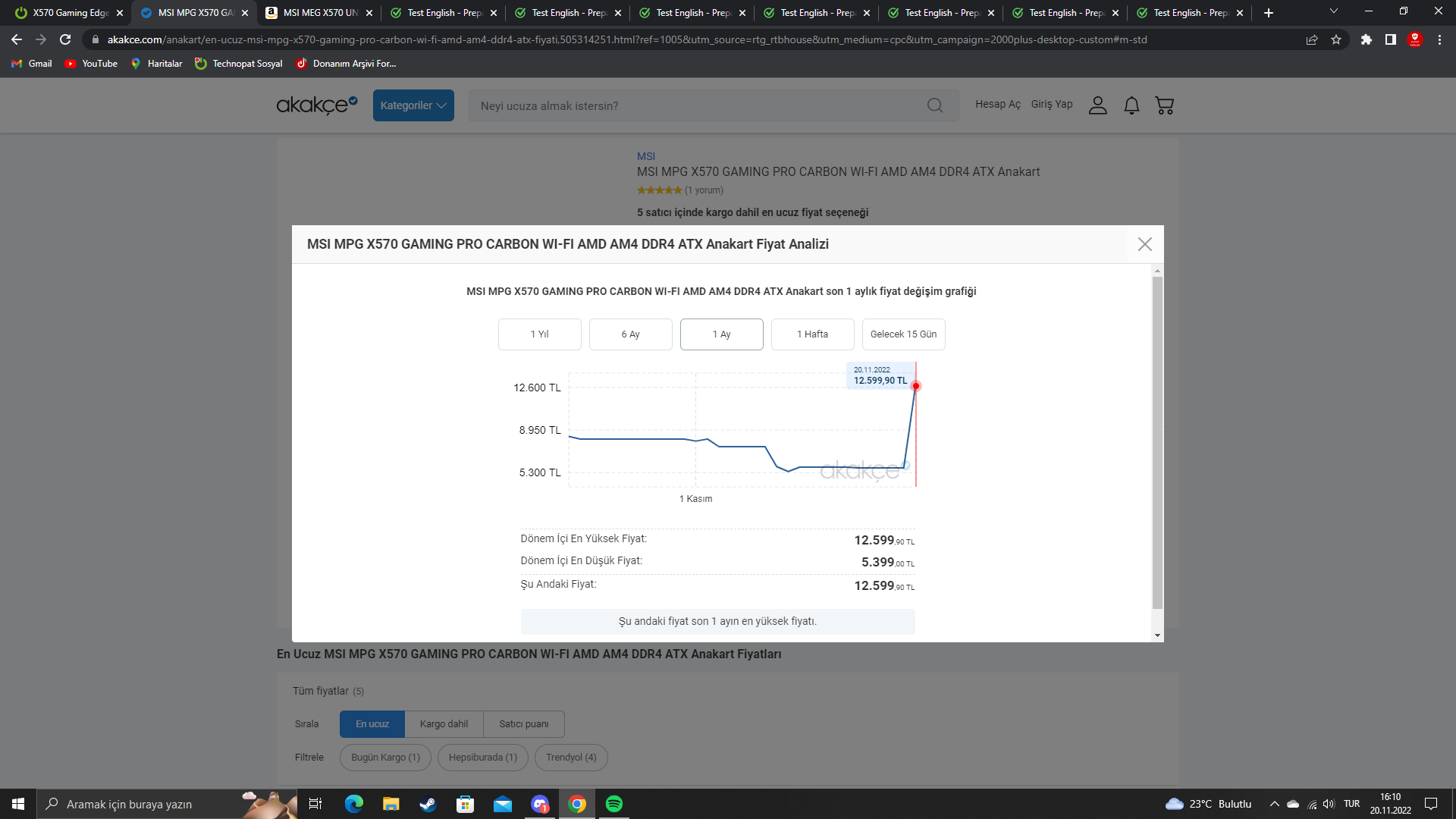Screen dimensions: 1456x819
Task: Open Spotify from the taskbar
Action: tap(613, 804)
